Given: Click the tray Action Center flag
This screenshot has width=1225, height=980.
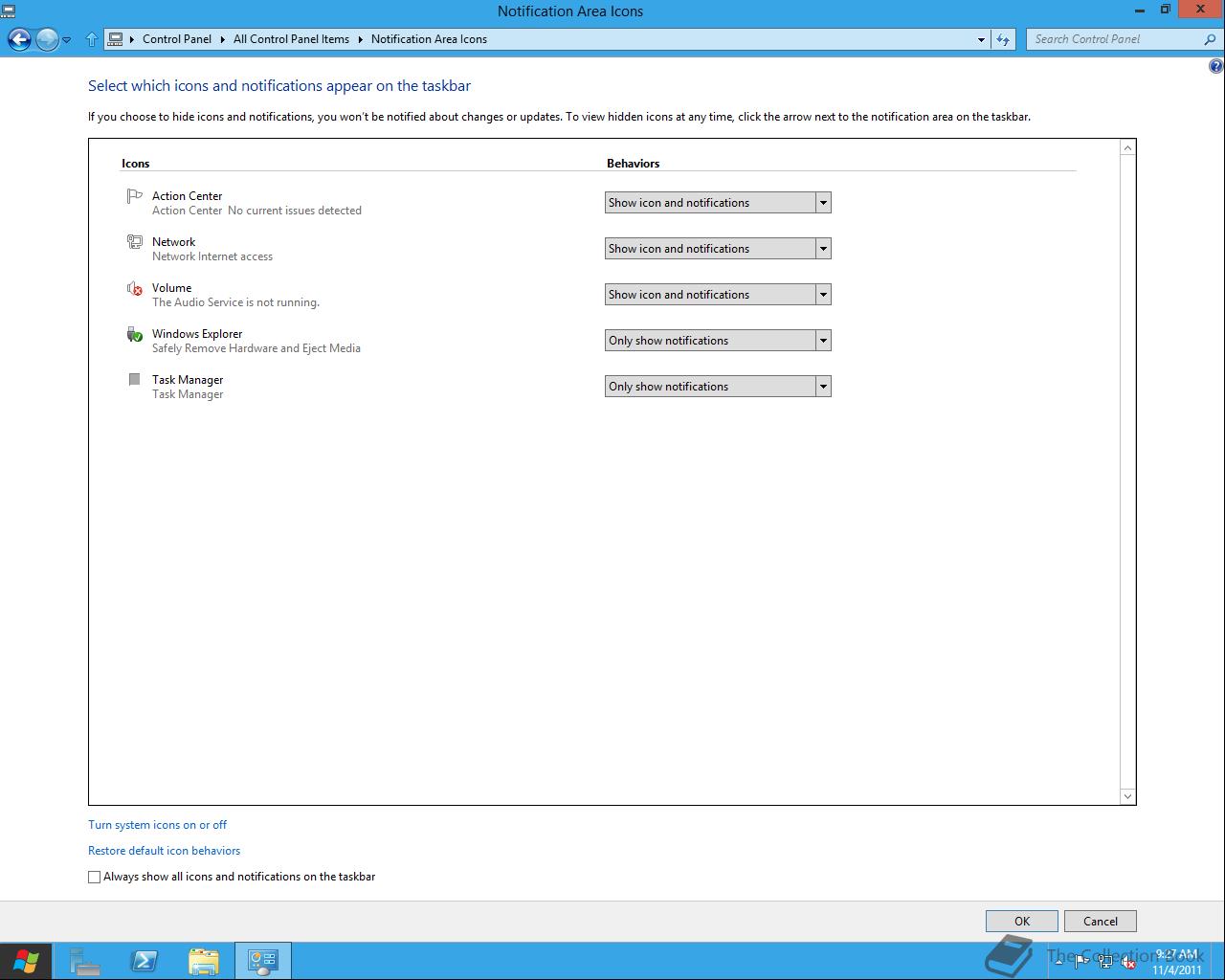Looking at the screenshot, I should 1081,961.
